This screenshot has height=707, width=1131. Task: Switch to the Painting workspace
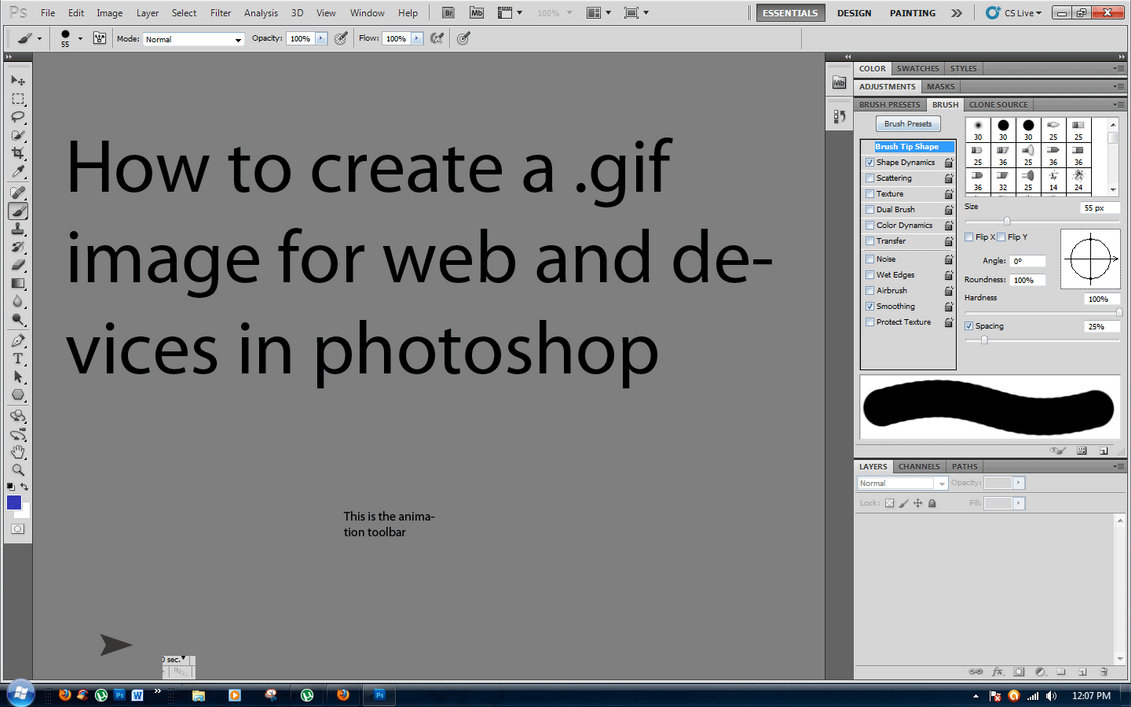click(912, 13)
